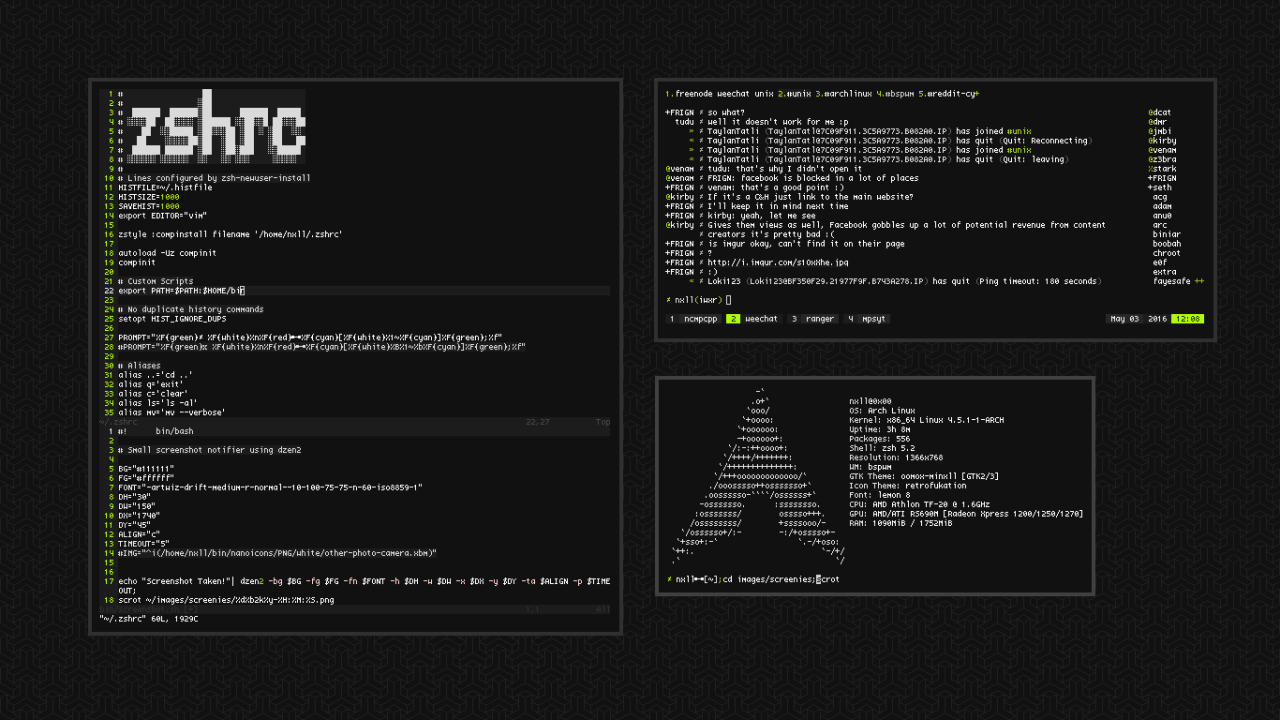The width and height of the screenshot is (1280, 720).
Task: Select fayesafe in the weechat nicklist
Action: click(1171, 282)
